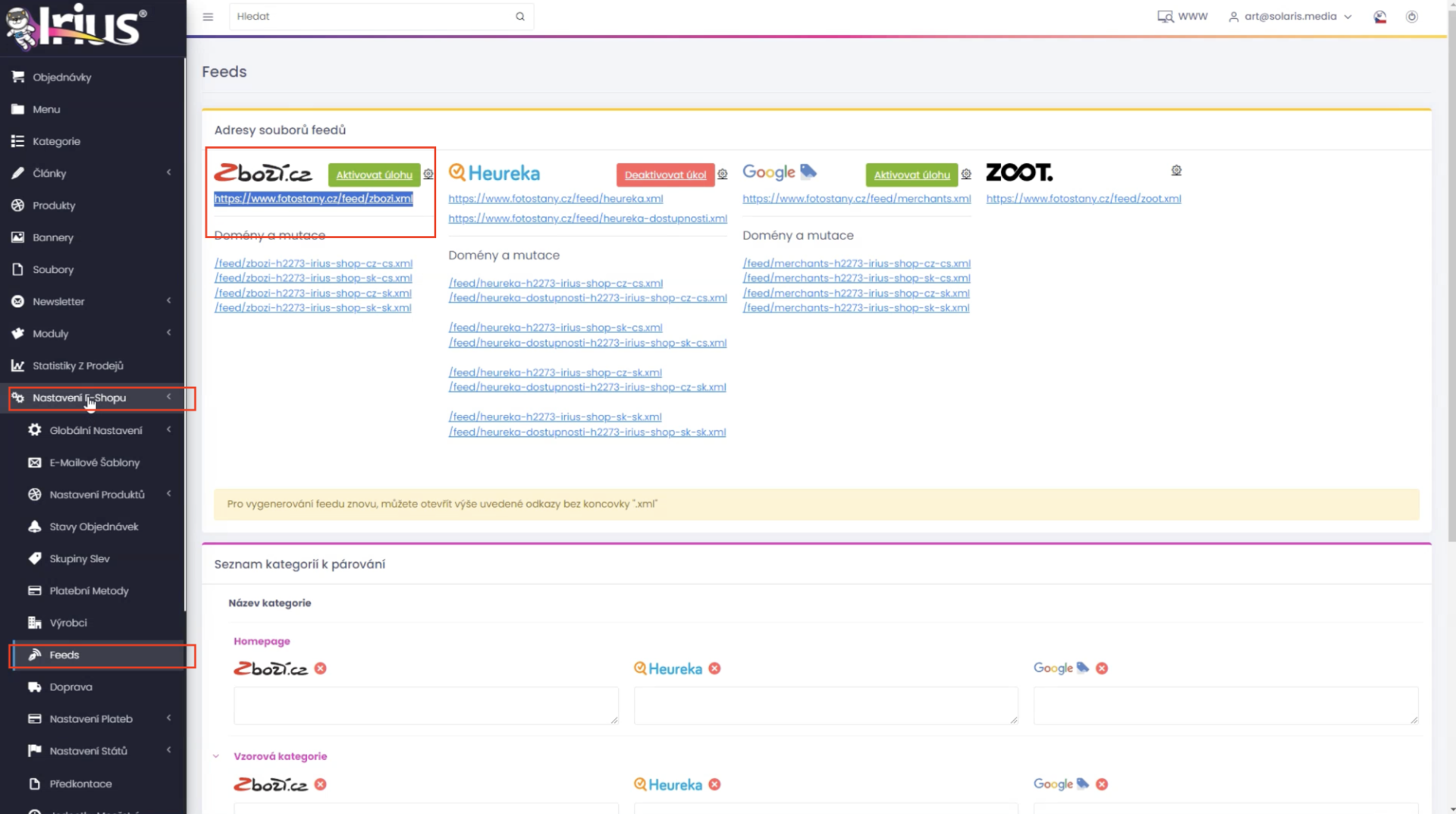Viewport: 1456px width, 814px height.
Task: Click the Heureka textarea under Homepage
Action: coord(826,706)
